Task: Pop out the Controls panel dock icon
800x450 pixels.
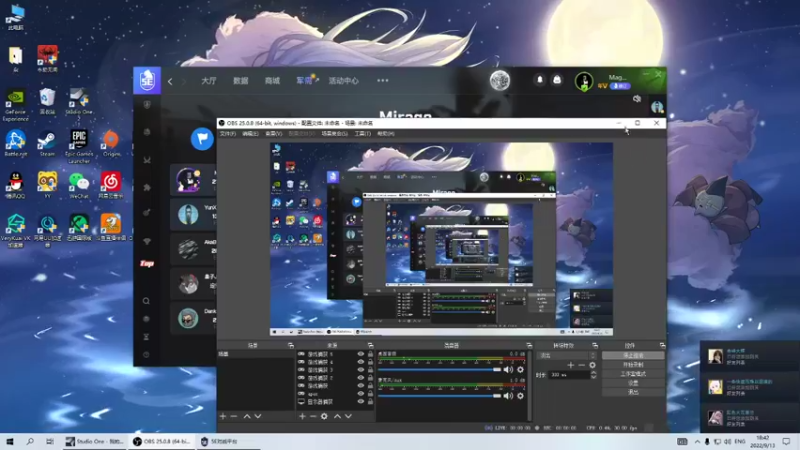Action: click(662, 345)
